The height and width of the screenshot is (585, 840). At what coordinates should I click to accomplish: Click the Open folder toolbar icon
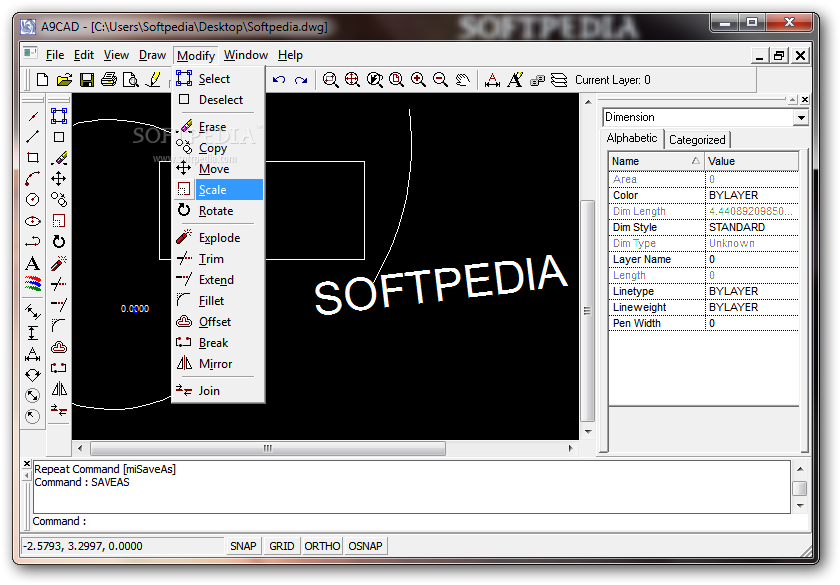pyautogui.click(x=64, y=80)
